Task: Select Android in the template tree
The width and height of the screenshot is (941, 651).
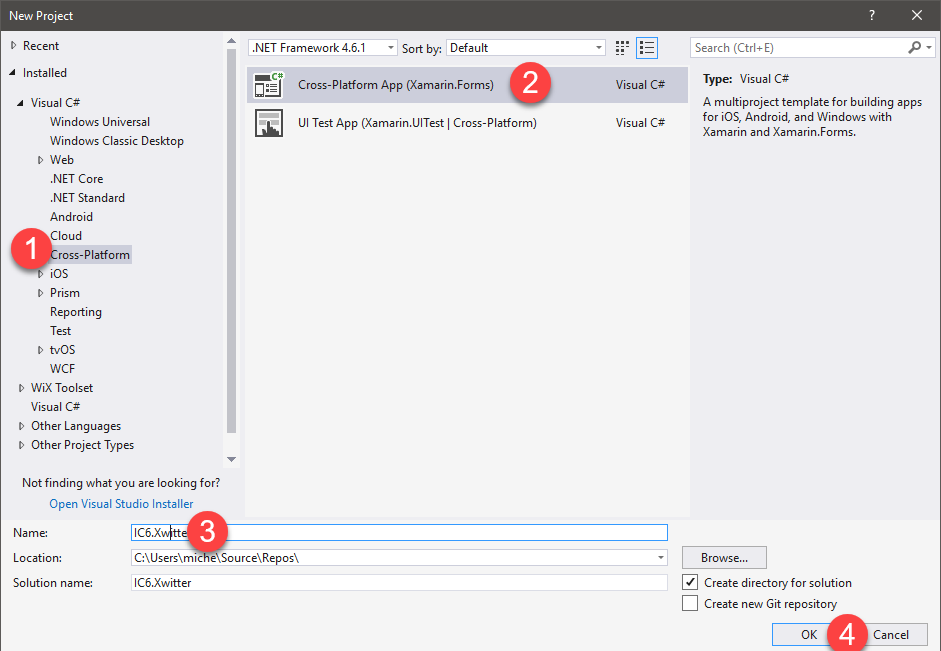Action: pyautogui.click(x=71, y=217)
